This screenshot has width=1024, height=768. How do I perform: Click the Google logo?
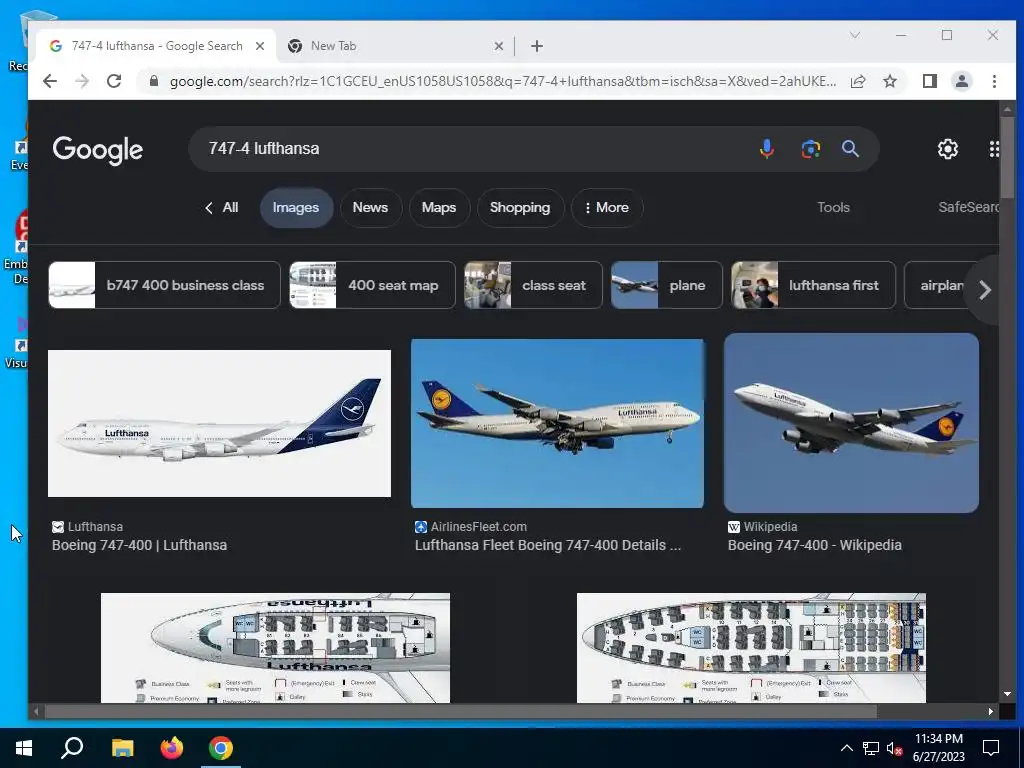pyautogui.click(x=98, y=150)
